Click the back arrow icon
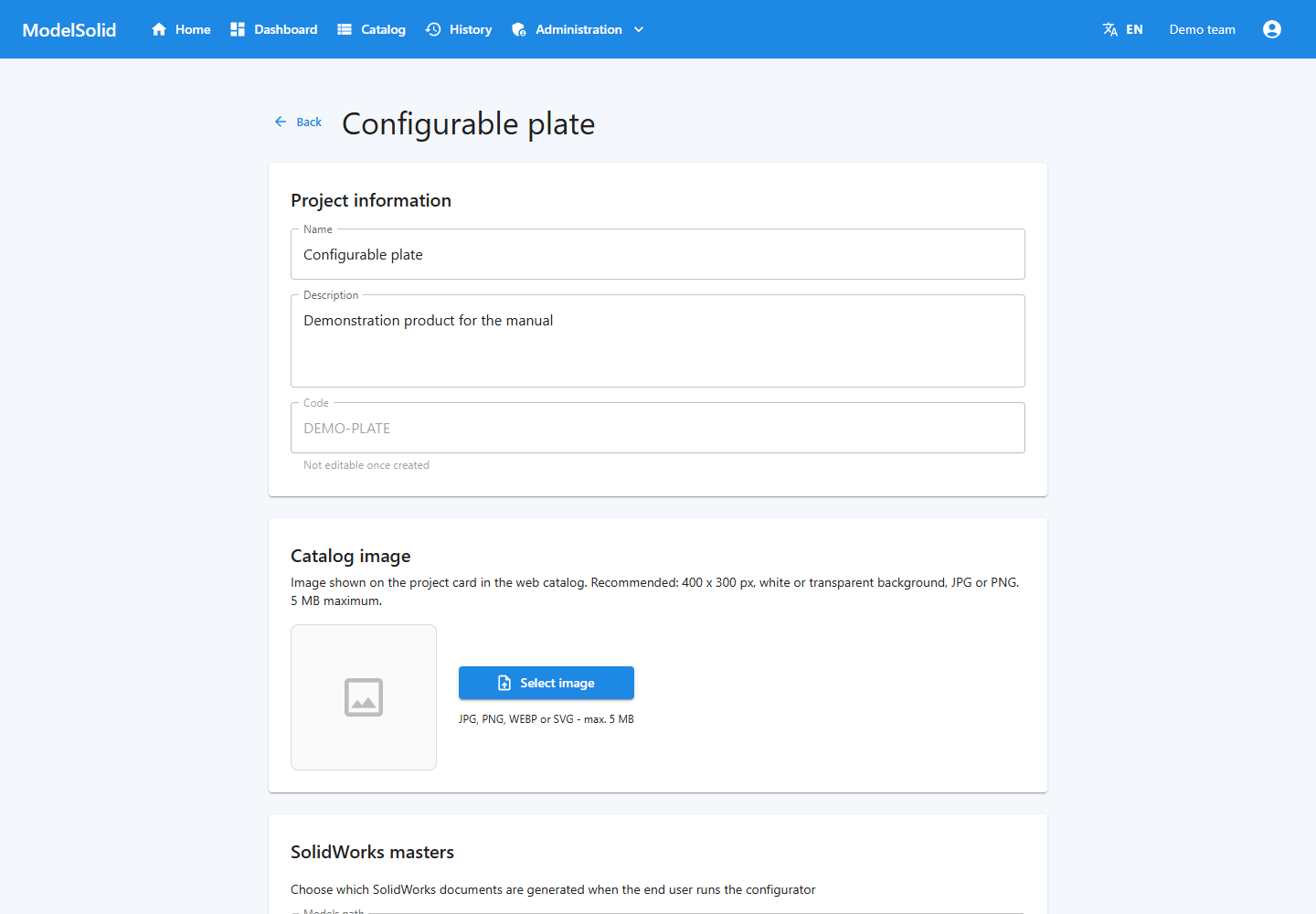The width and height of the screenshot is (1316, 914). [x=281, y=122]
